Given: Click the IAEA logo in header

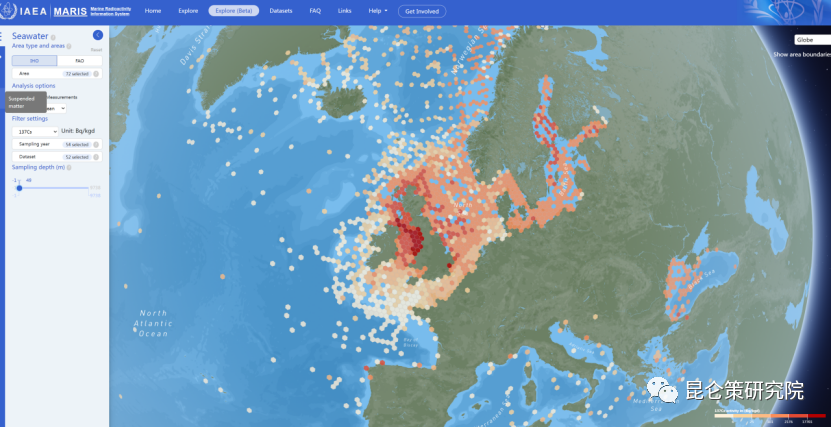Looking at the screenshot, I should (x=32, y=11).
